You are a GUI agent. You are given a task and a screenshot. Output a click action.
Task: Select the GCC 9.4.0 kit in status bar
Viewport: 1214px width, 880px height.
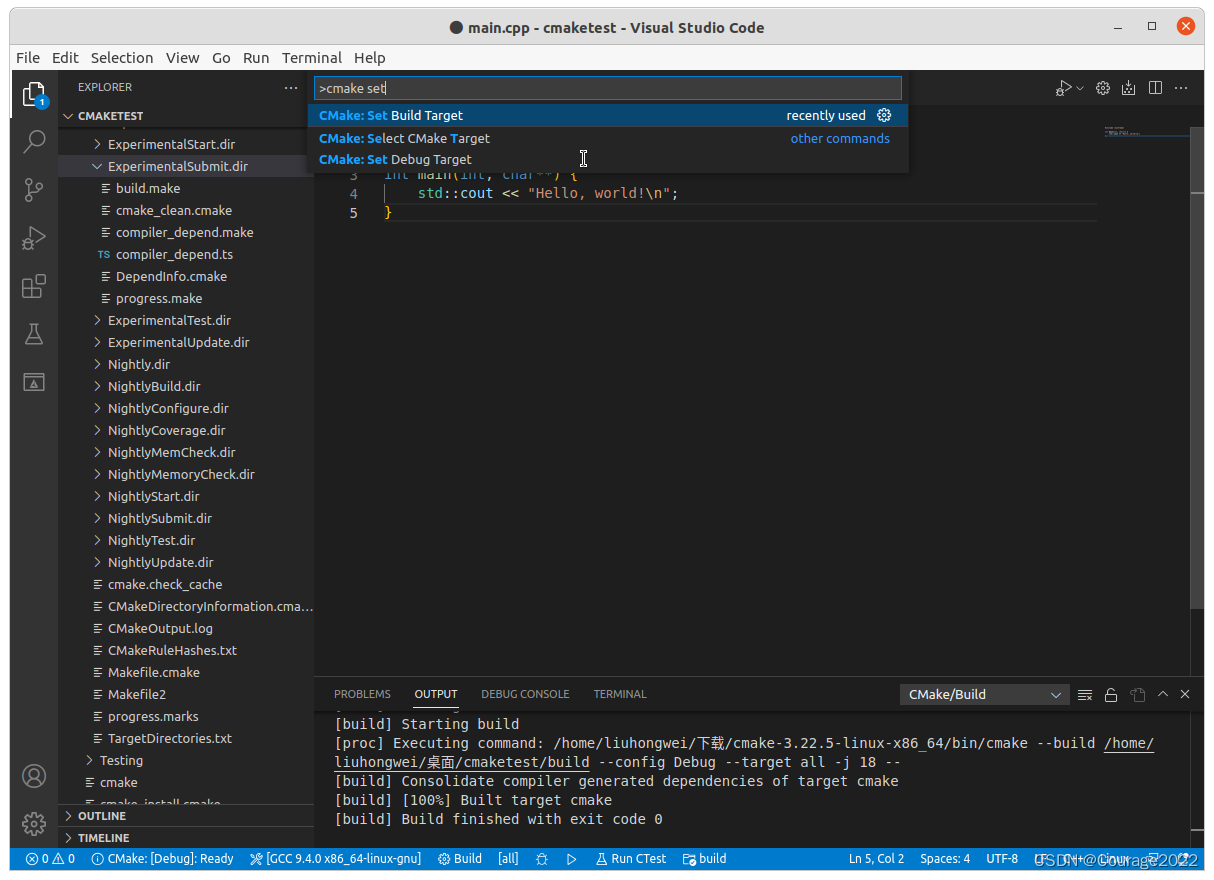coord(335,859)
